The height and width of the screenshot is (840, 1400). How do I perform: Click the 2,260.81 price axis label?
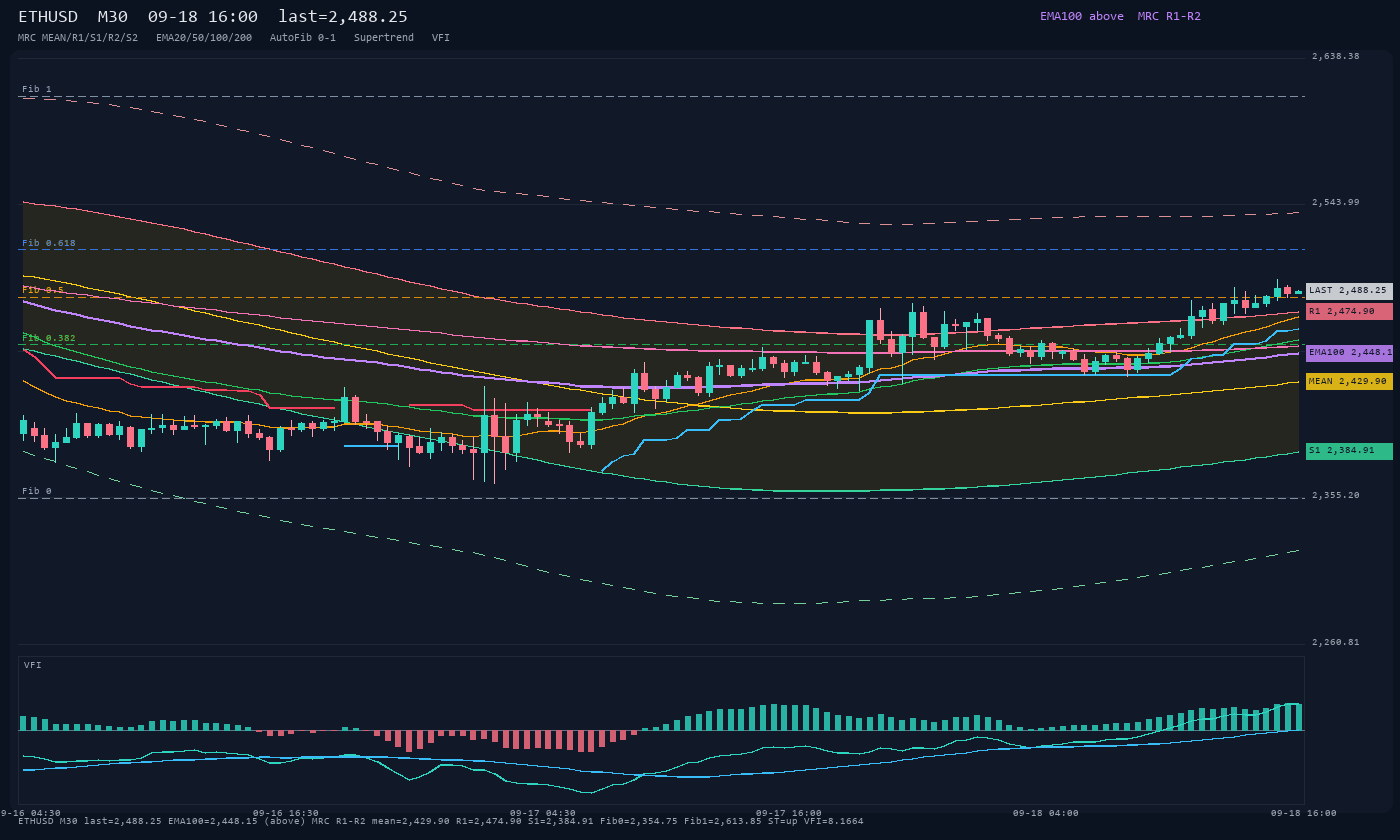(x=1336, y=642)
